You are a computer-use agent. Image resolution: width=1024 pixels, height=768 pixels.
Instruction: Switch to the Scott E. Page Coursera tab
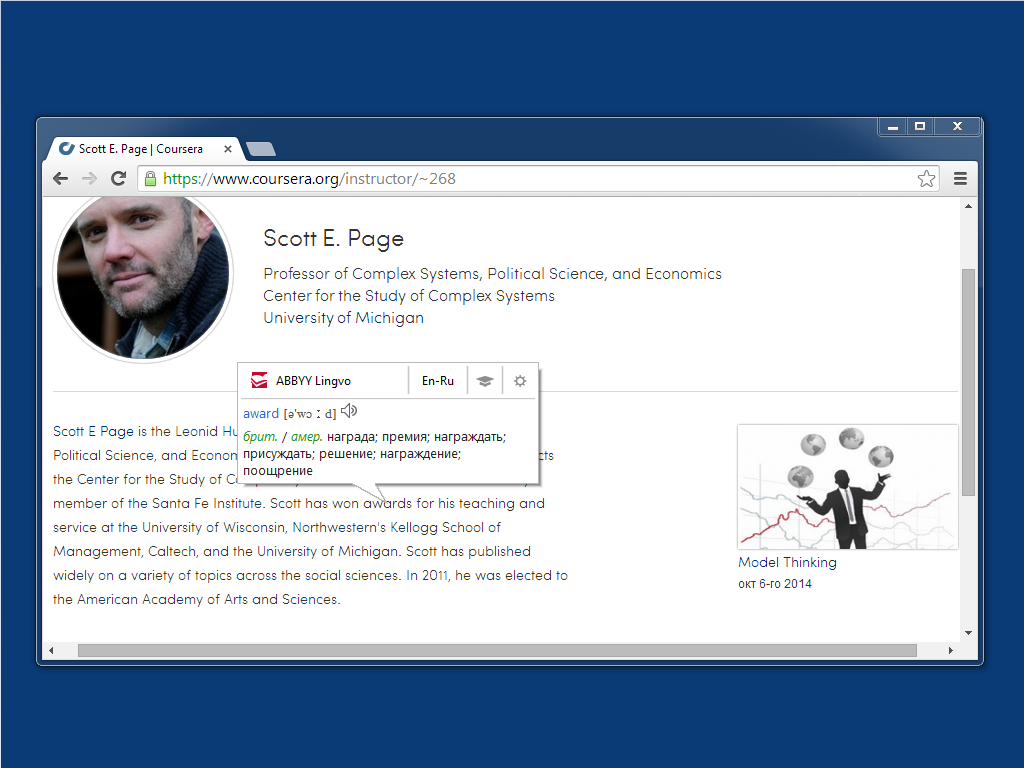pyautogui.click(x=140, y=149)
